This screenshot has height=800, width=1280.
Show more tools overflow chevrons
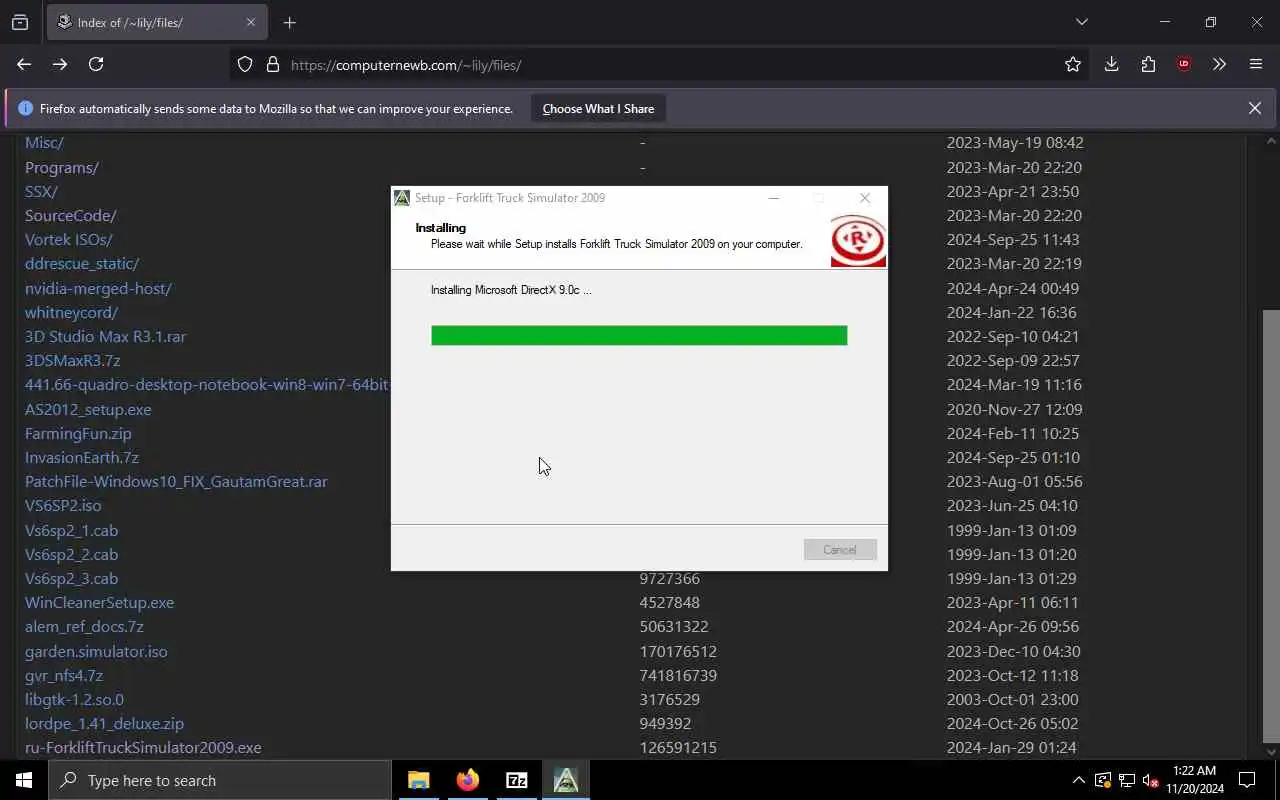[x=1219, y=64]
